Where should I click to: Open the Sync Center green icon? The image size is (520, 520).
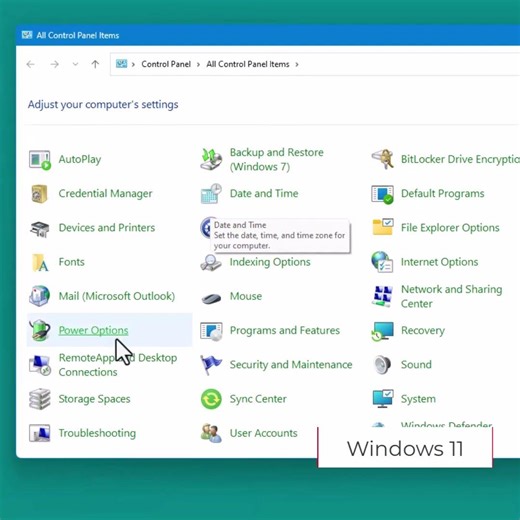tap(211, 399)
